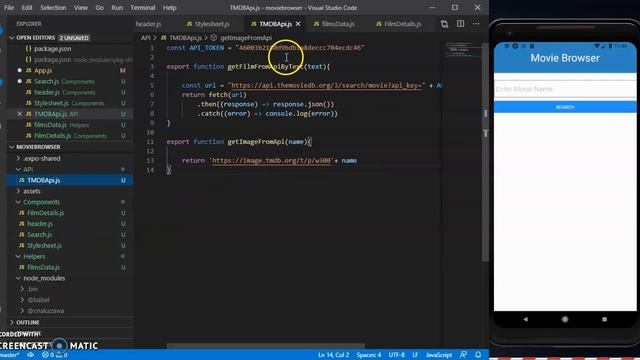Close TMDBApi.js from Open Editors list

pos(19,114)
